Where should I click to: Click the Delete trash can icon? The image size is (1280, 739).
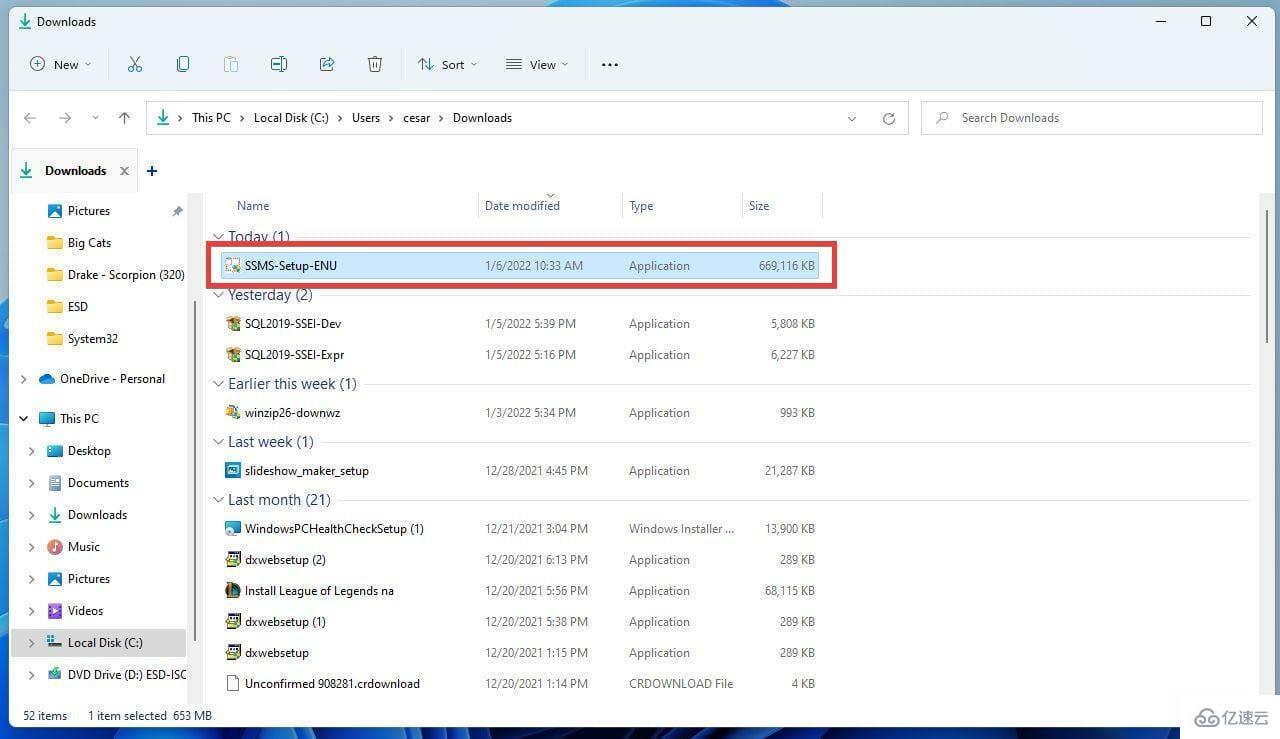click(375, 64)
